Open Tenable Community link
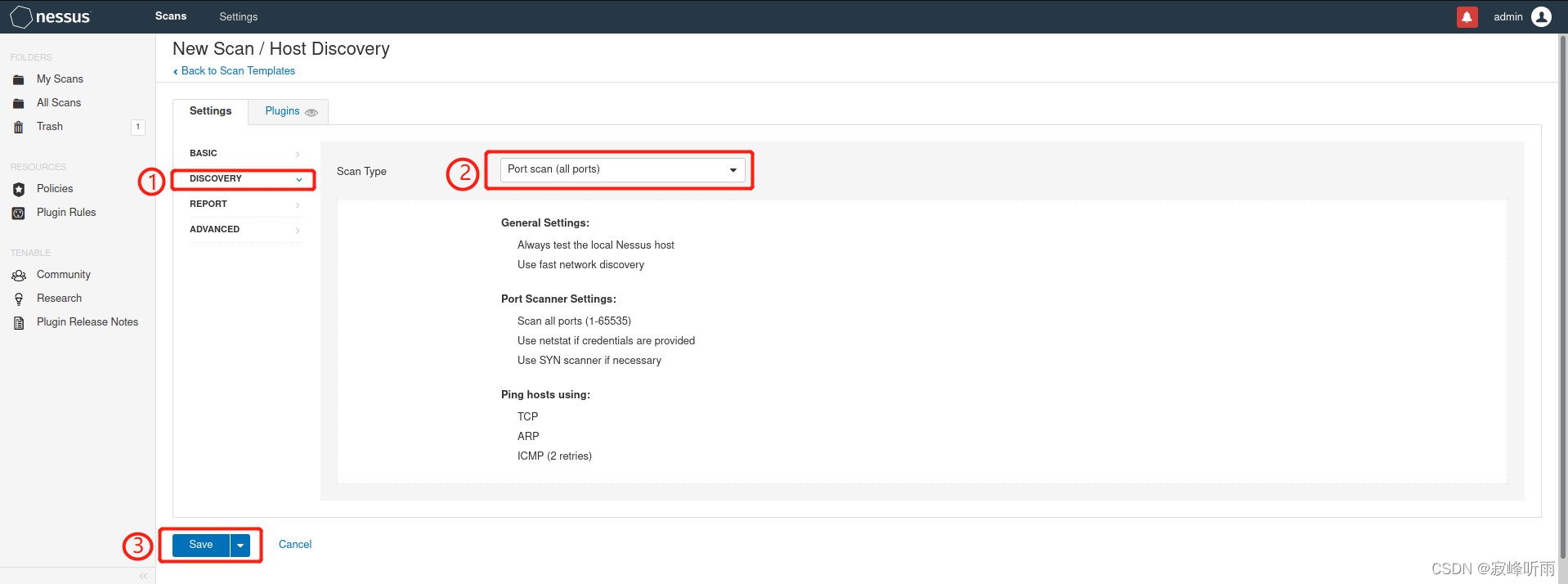The height and width of the screenshot is (584, 1568). pyautogui.click(x=64, y=275)
